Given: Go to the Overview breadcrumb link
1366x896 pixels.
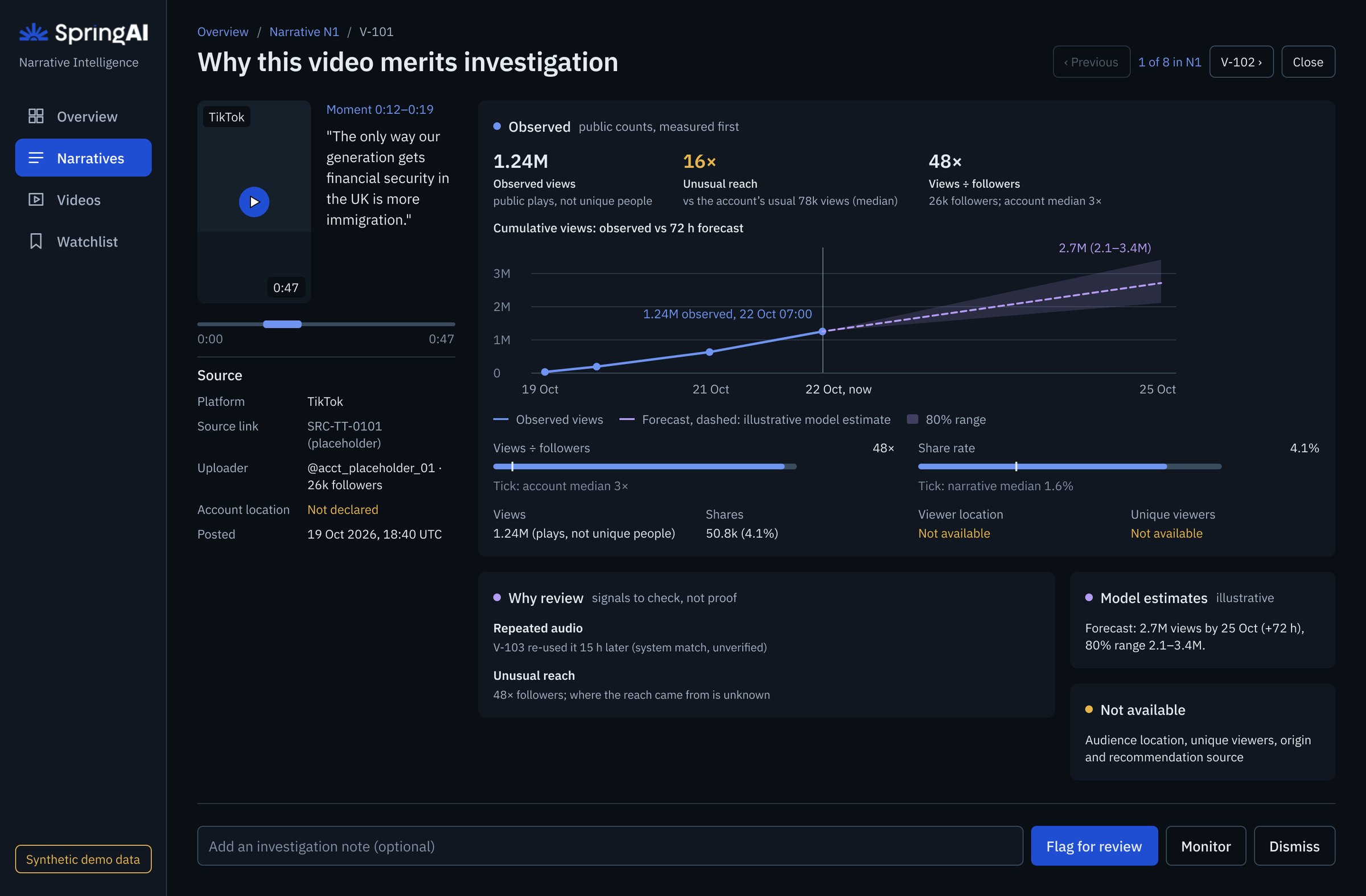Looking at the screenshot, I should pyautogui.click(x=223, y=31).
